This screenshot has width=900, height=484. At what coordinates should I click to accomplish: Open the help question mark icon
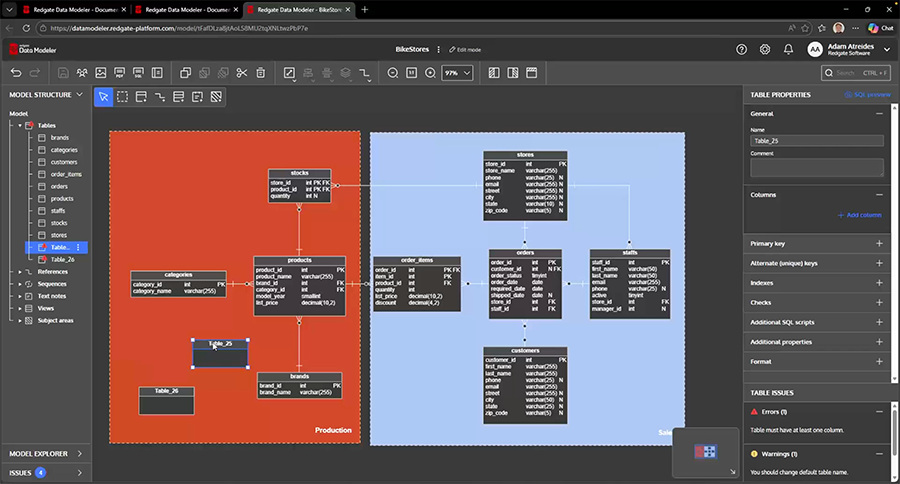click(x=741, y=49)
